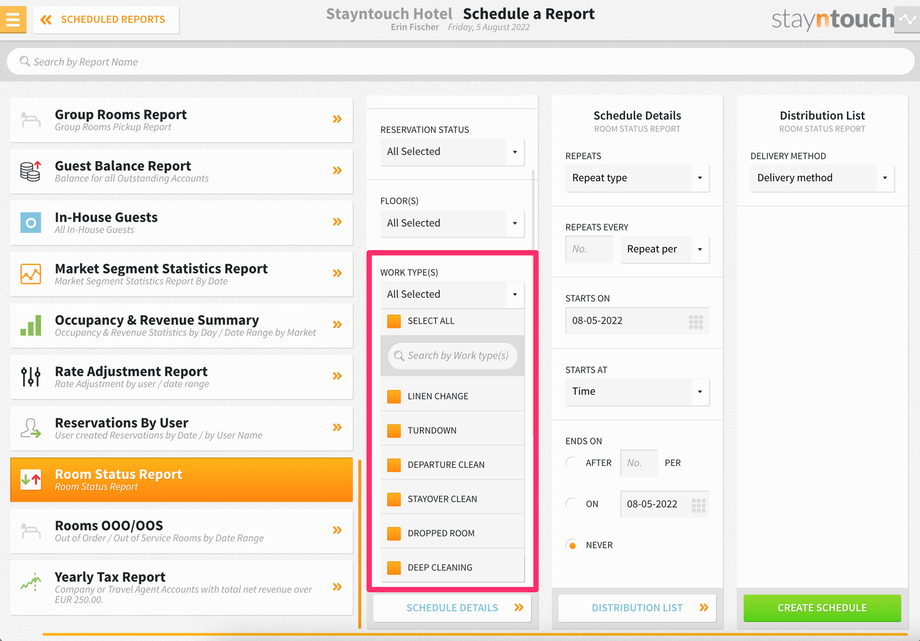Click the Rate Adjustment sliders icon
920x641 pixels.
click(x=31, y=376)
